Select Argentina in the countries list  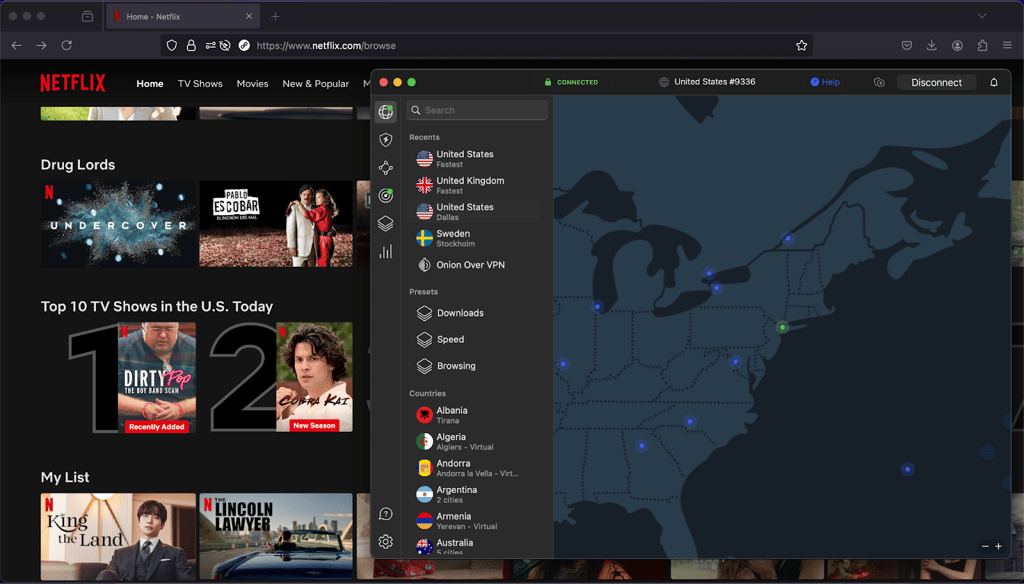[x=474, y=495]
